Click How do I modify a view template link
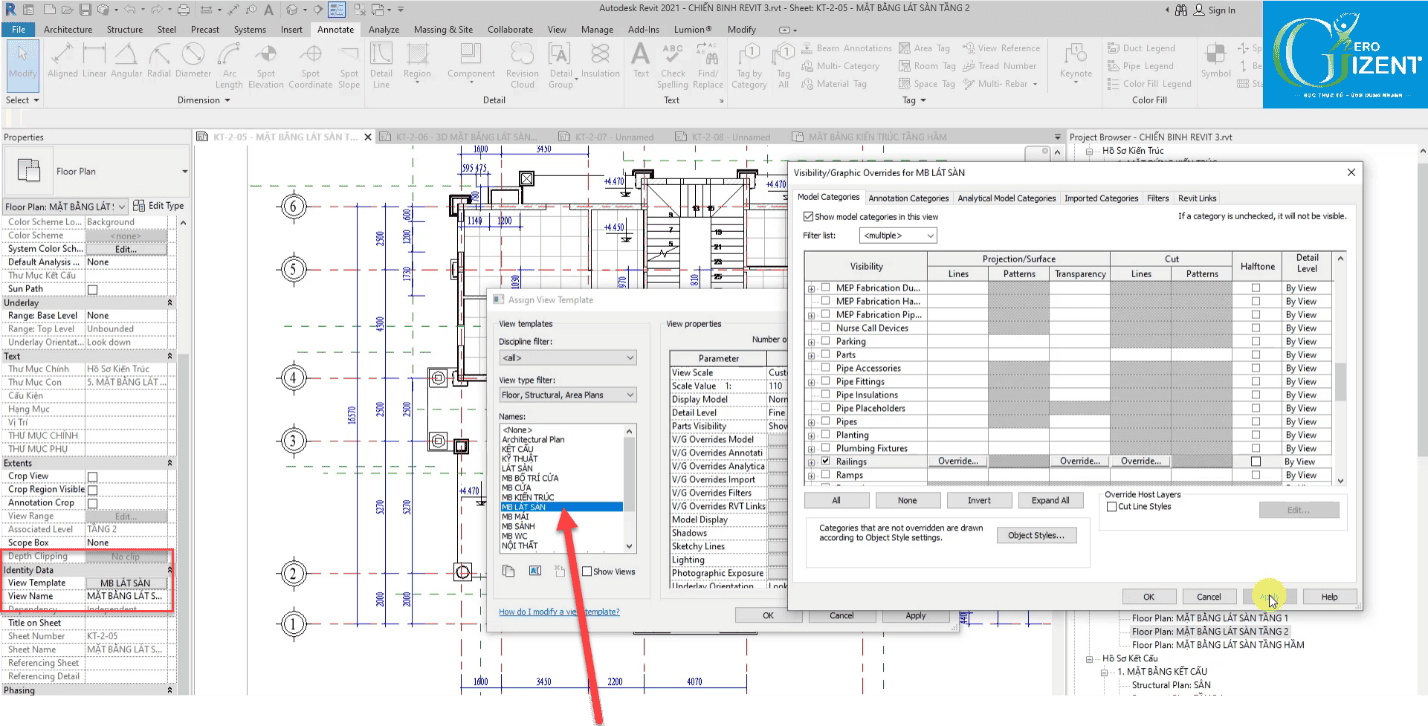Screen dimensions: 1428x726 point(559,612)
